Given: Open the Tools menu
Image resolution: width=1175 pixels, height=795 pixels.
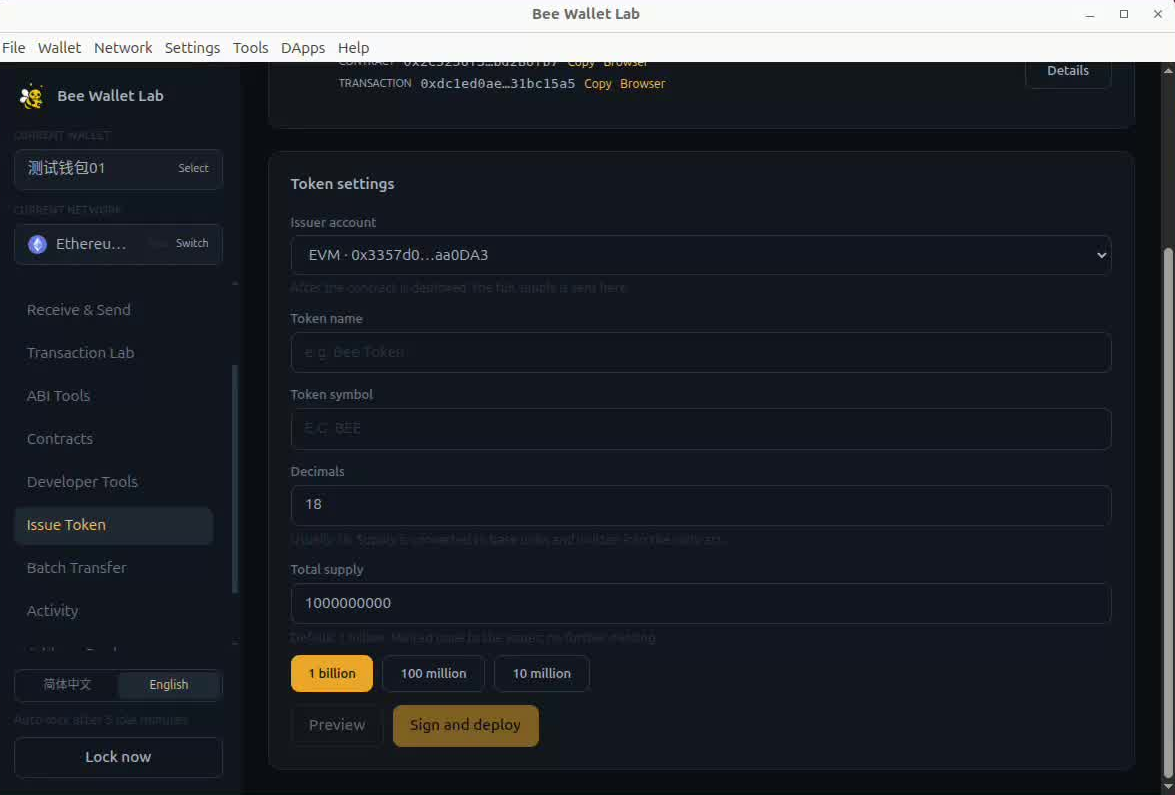Looking at the screenshot, I should click(x=250, y=48).
